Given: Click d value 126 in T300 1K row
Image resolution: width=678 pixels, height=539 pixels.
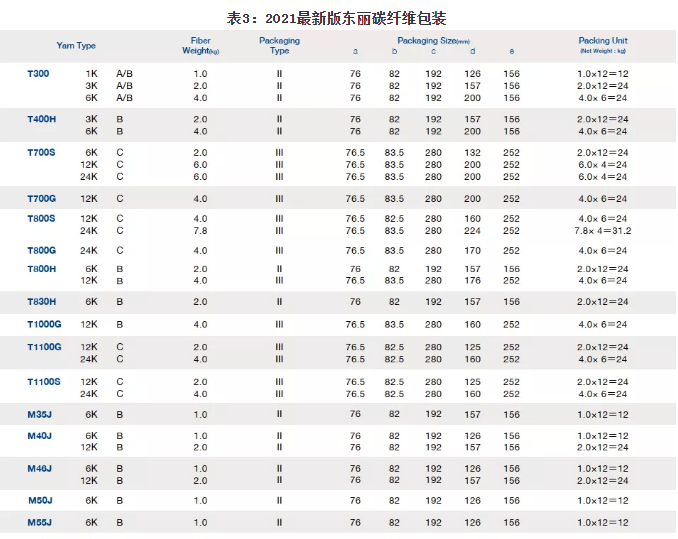Looking at the screenshot, I should pos(472,74).
